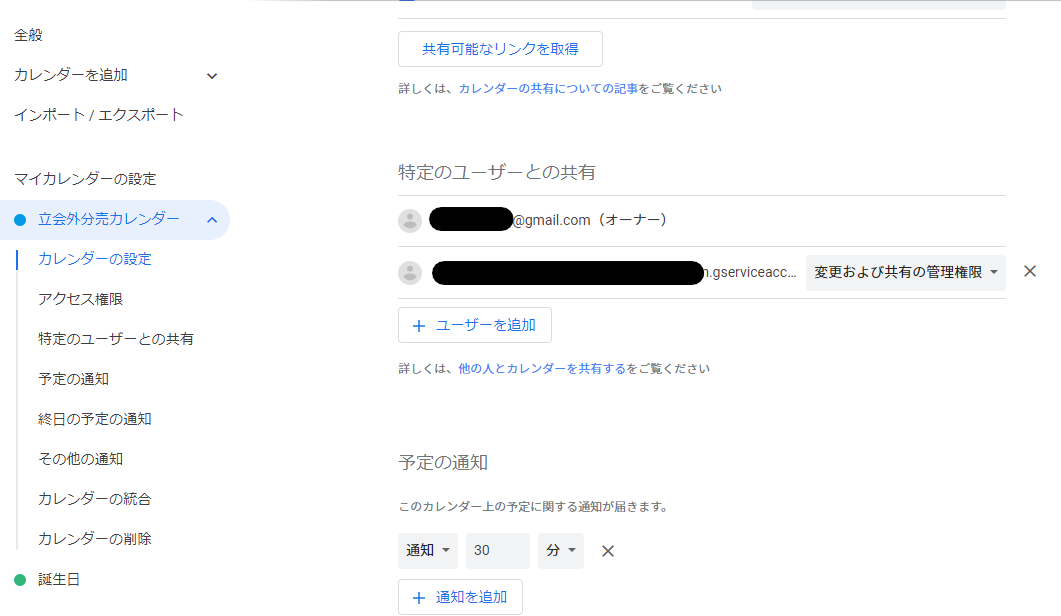The width and height of the screenshot is (1061, 616).
Task: Open the 分 time unit dropdown
Action: coord(561,551)
